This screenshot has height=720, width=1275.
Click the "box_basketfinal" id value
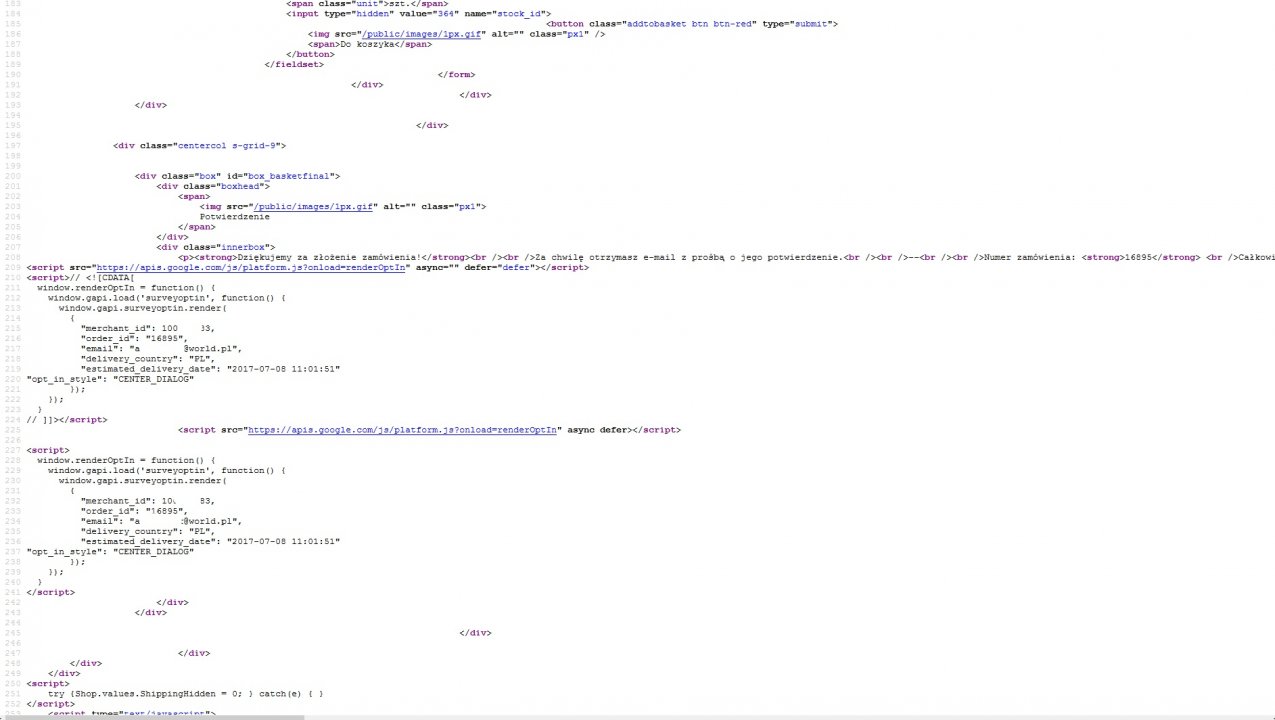point(288,176)
